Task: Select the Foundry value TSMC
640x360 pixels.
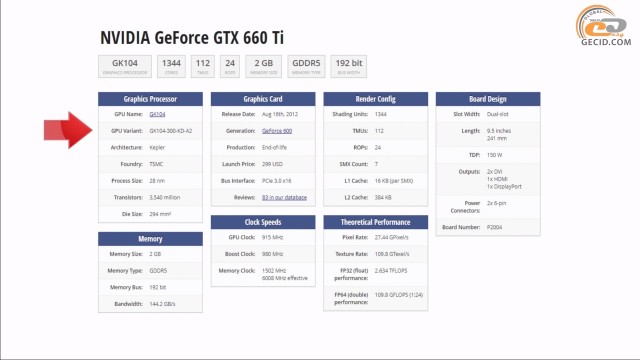Action: (156, 164)
